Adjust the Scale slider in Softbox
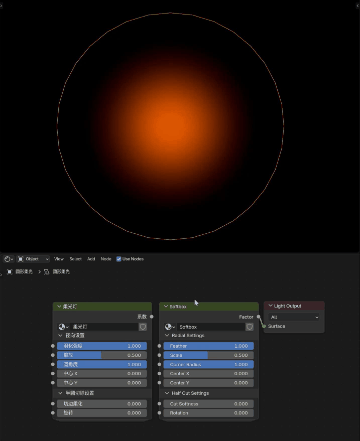 click(209, 355)
